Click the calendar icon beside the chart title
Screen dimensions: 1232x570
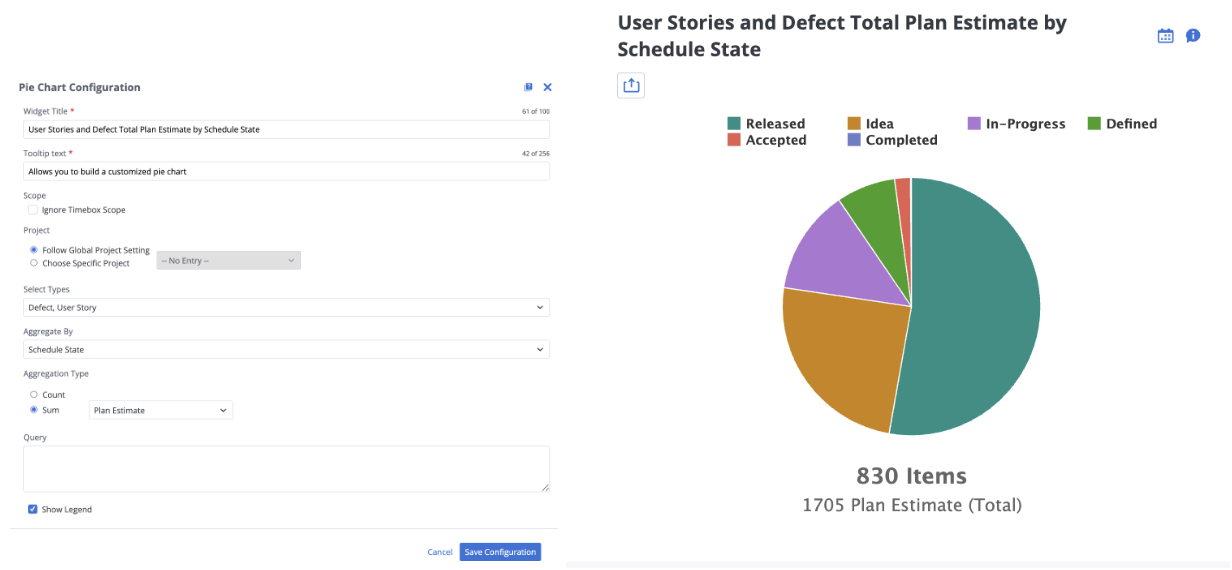click(1165, 36)
